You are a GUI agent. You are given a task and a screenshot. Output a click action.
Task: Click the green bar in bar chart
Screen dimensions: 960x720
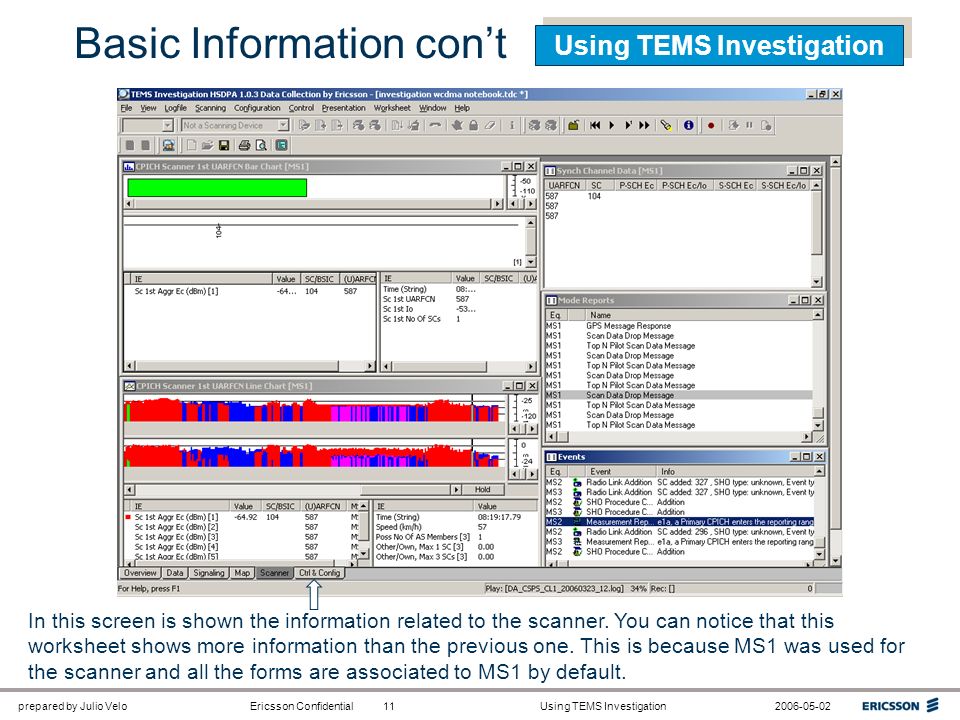pyautogui.click(x=217, y=187)
